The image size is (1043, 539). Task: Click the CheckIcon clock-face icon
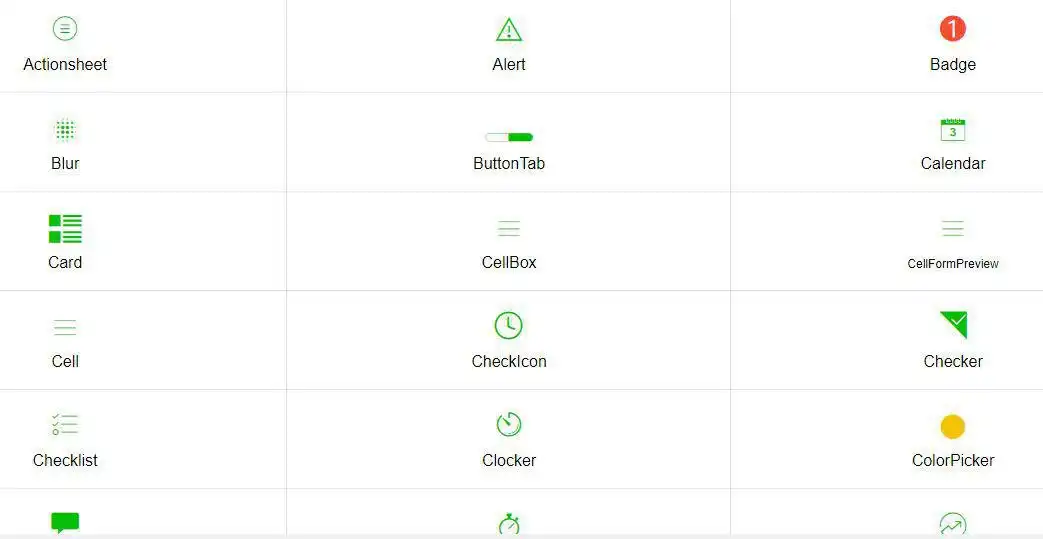[509, 326]
